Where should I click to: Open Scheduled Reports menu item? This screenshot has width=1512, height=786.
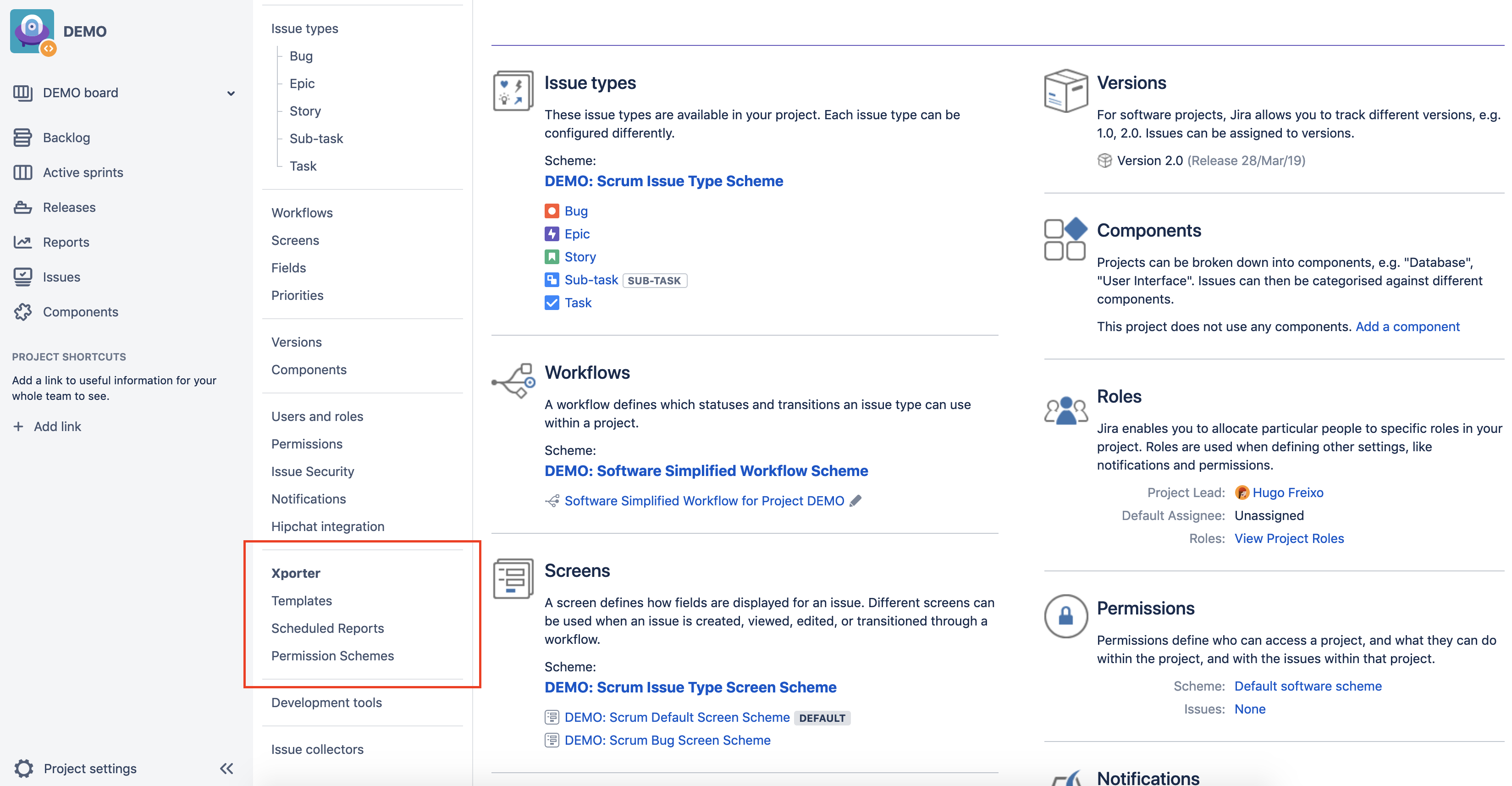[x=327, y=628]
